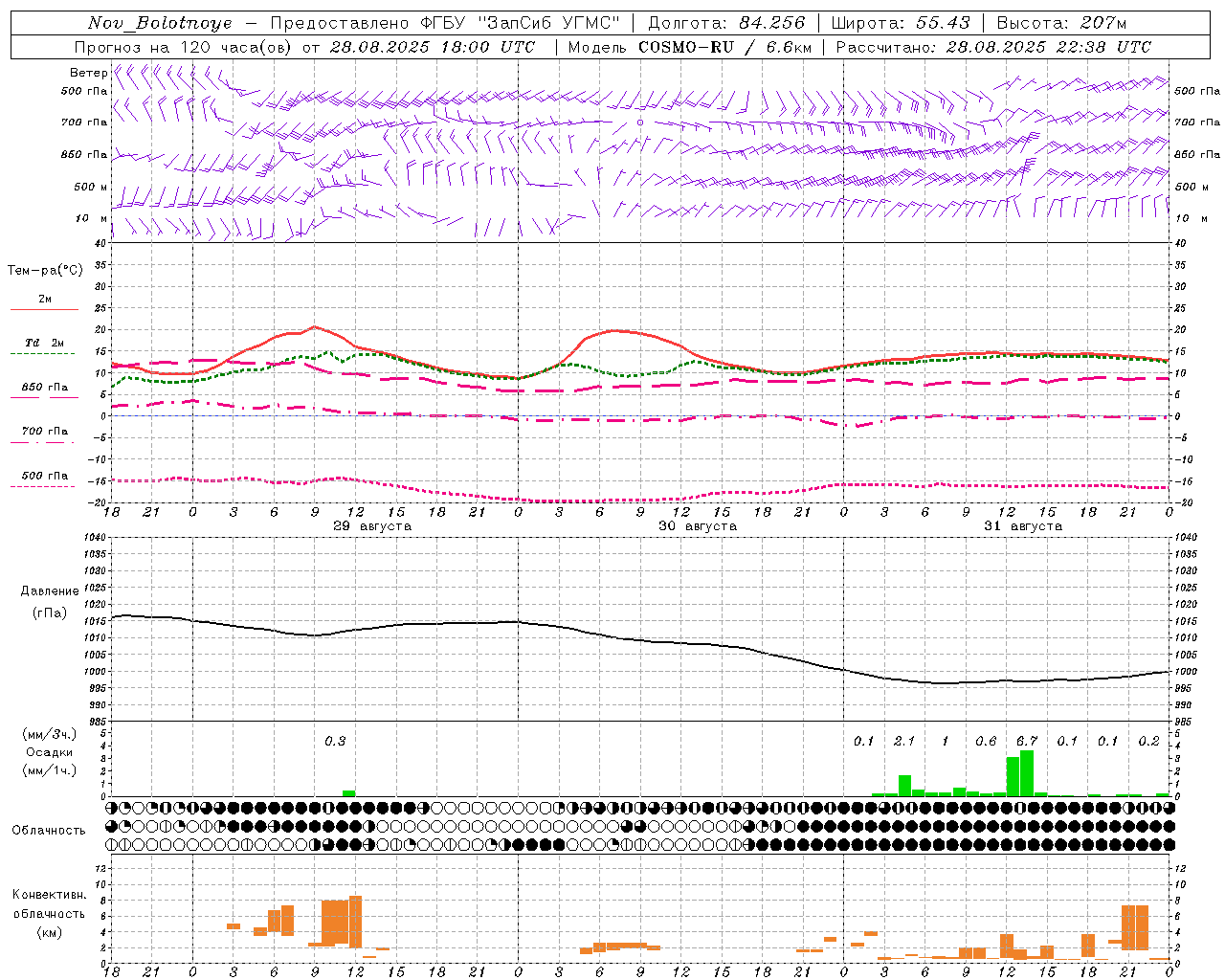
Task: Click the Давление panel label
Action: point(50,591)
